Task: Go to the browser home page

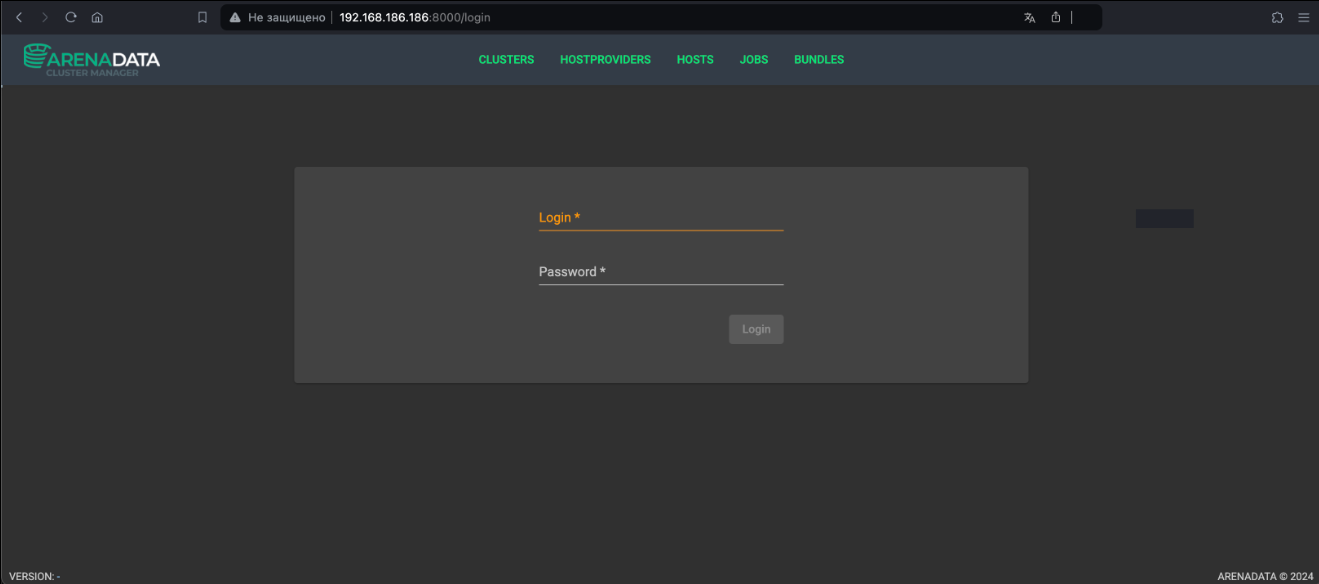Action: 97,17
